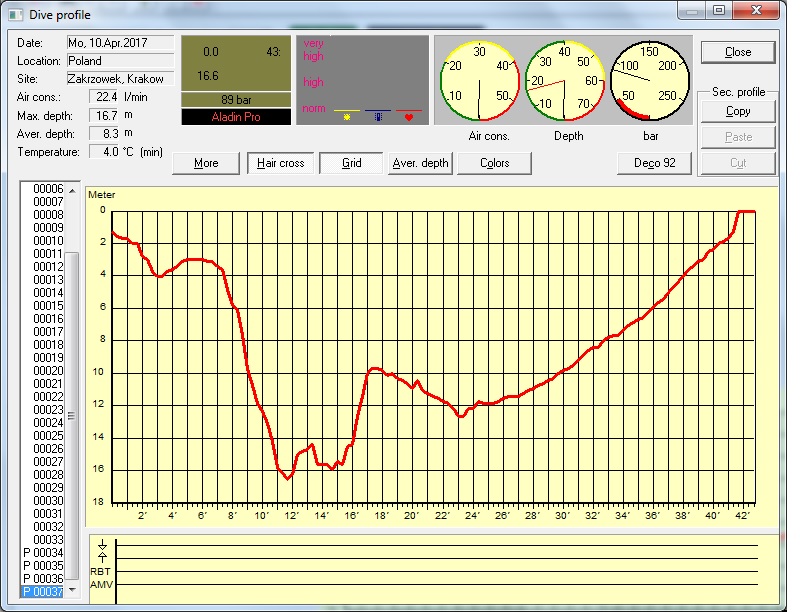Image resolution: width=800 pixels, height=612 pixels.
Task: Click the blue microbubble indicator icon
Action: 378,117
